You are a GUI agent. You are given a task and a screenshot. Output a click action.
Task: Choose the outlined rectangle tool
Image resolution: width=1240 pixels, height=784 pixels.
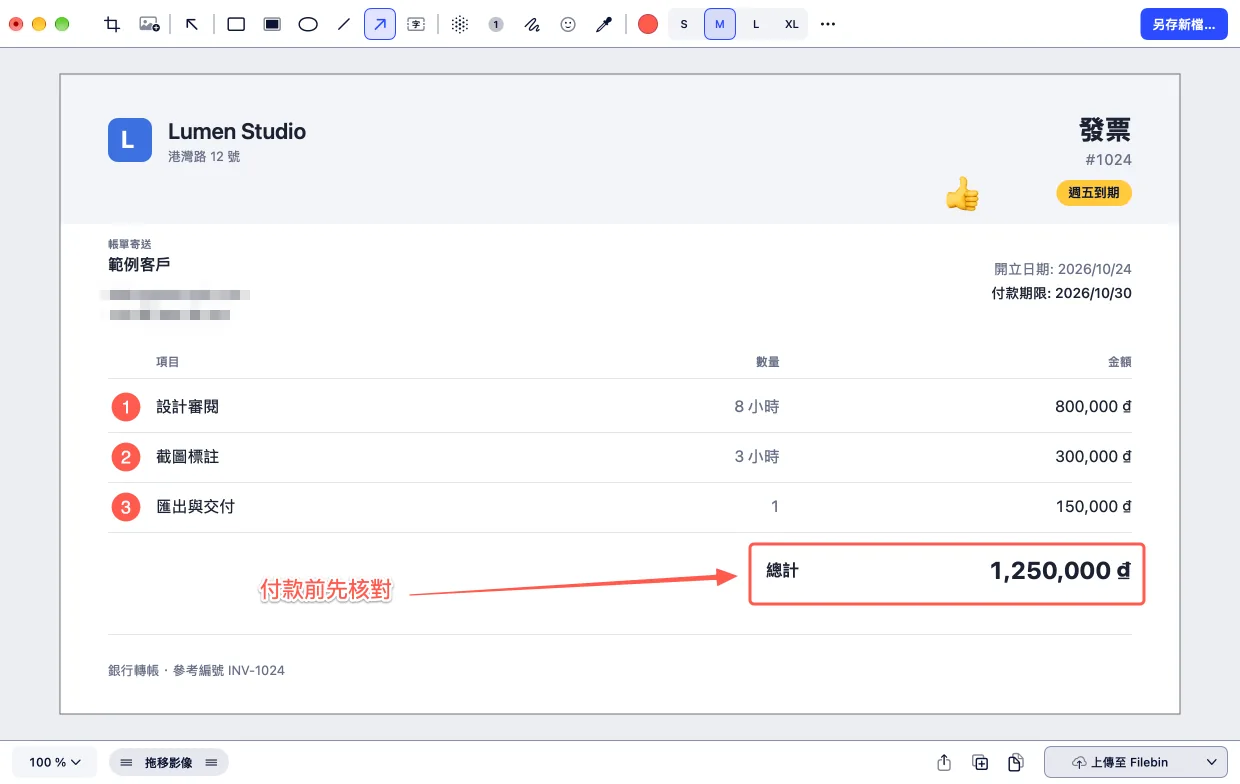tap(236, 24)
